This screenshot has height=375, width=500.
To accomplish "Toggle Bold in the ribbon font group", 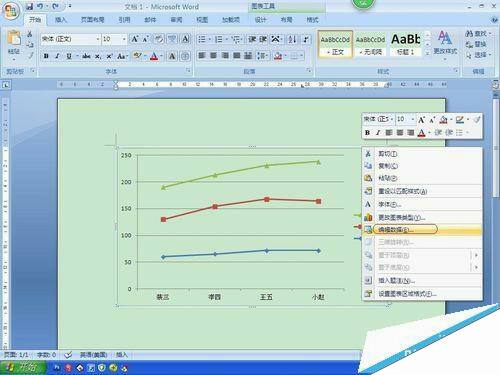I will (46, 56).
